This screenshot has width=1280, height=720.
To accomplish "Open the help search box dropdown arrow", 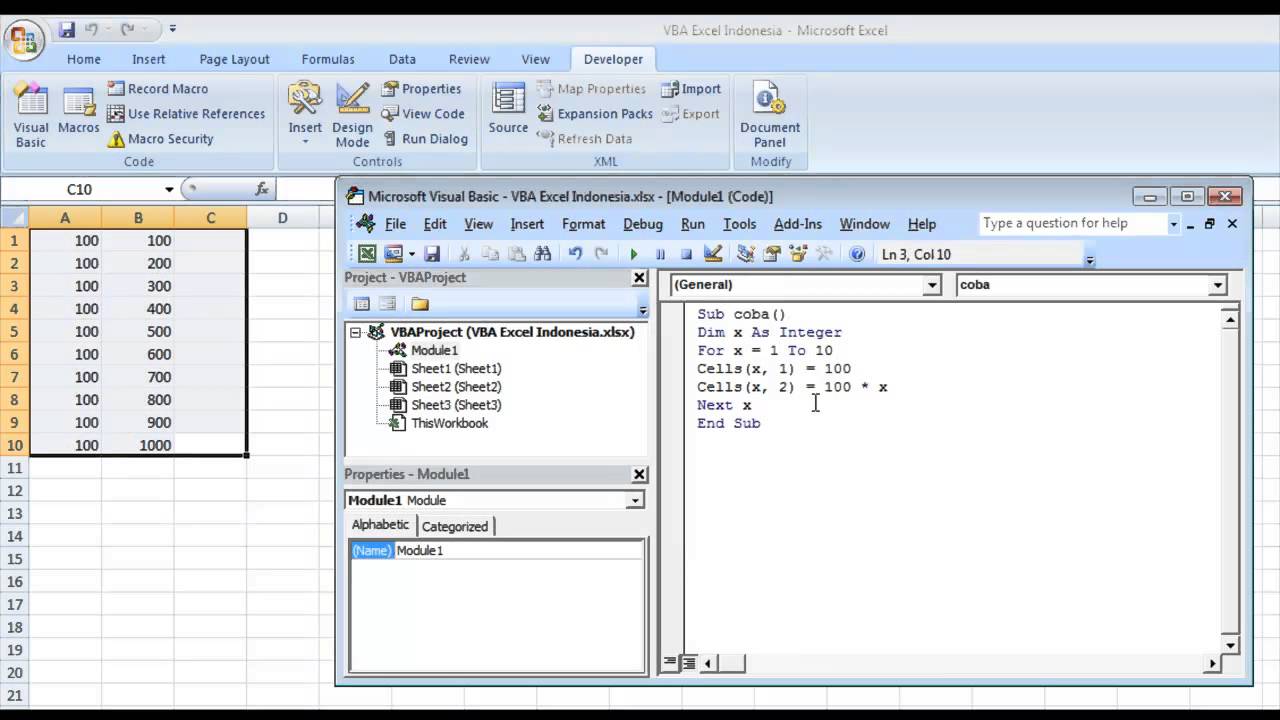I will coord(1173,224).
